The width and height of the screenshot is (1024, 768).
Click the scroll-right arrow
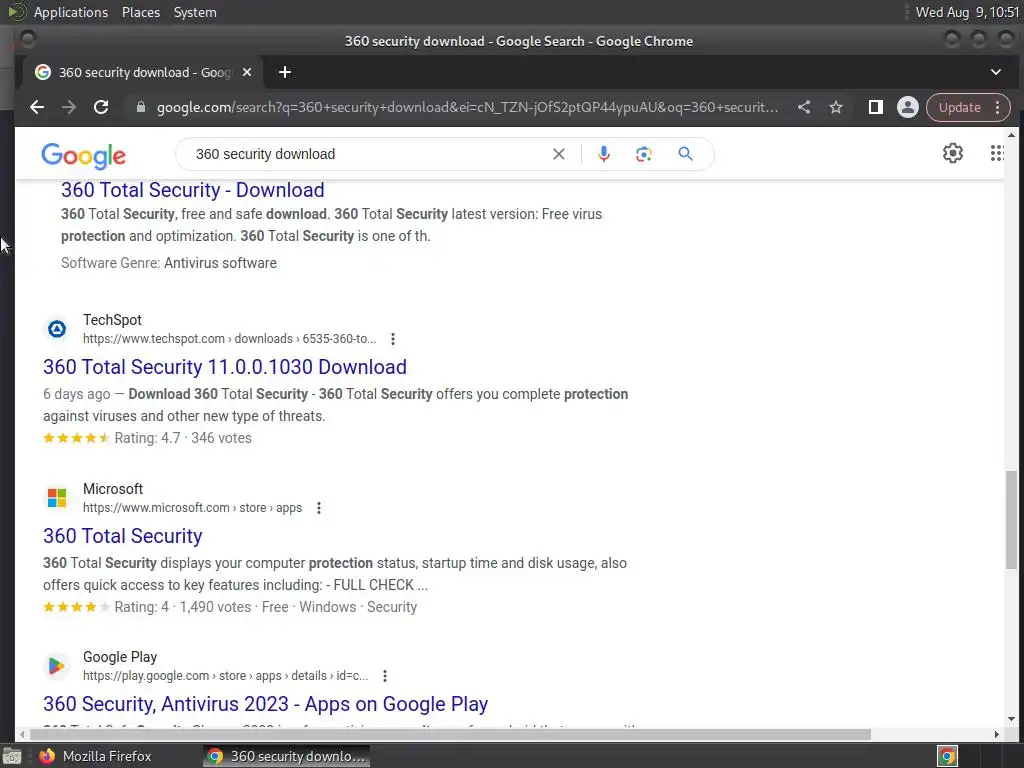click(997, 734)
